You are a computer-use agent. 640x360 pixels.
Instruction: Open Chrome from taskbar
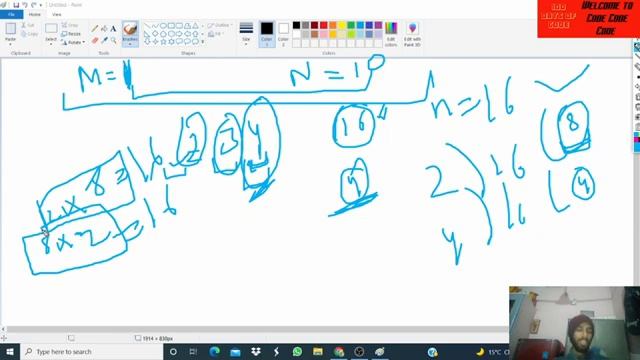[x=339, y=351]
